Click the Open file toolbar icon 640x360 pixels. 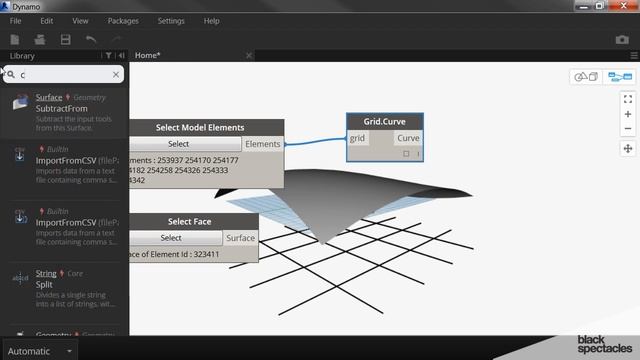point(40,39)
